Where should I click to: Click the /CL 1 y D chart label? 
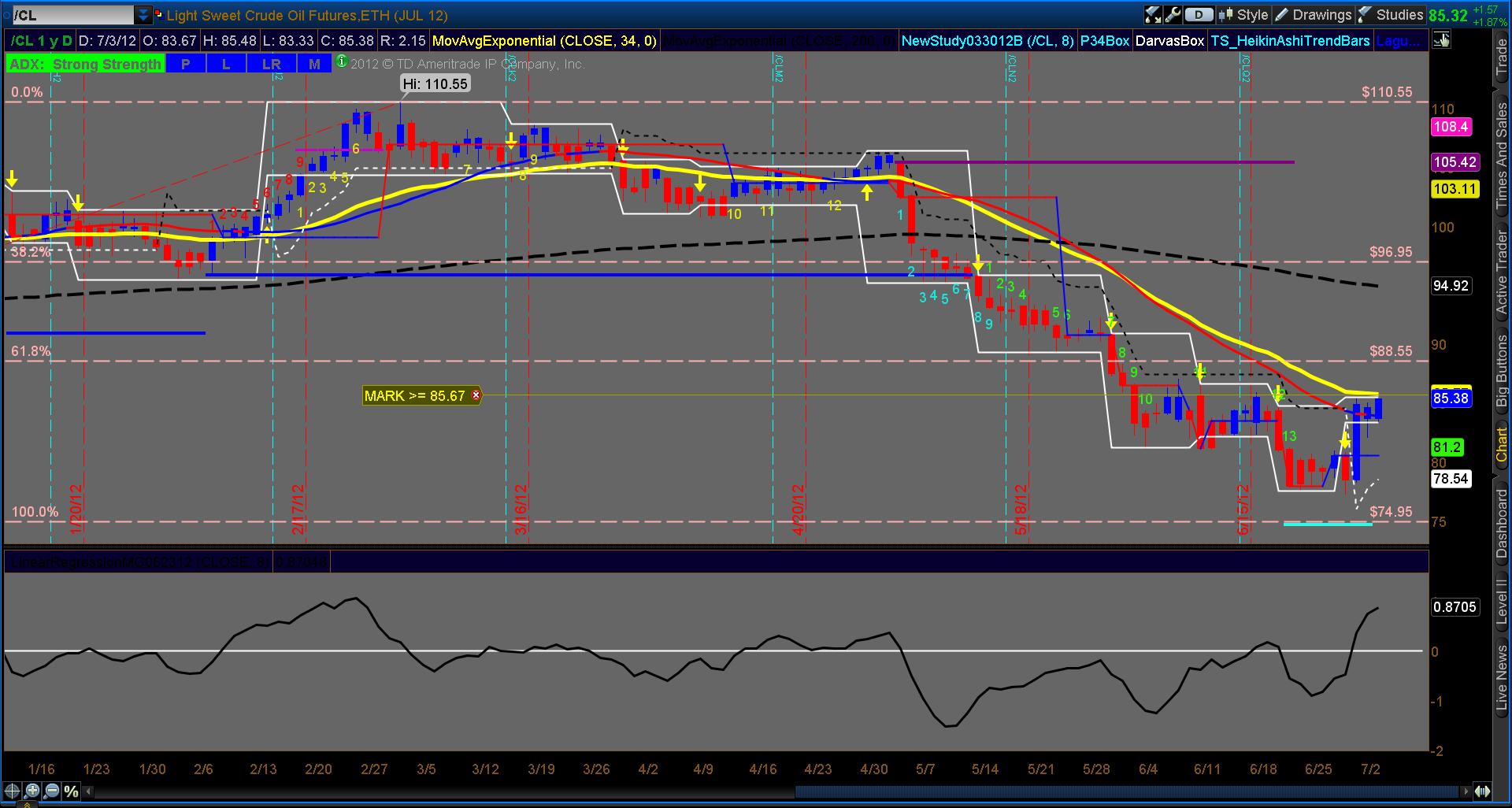coord(41,41)
